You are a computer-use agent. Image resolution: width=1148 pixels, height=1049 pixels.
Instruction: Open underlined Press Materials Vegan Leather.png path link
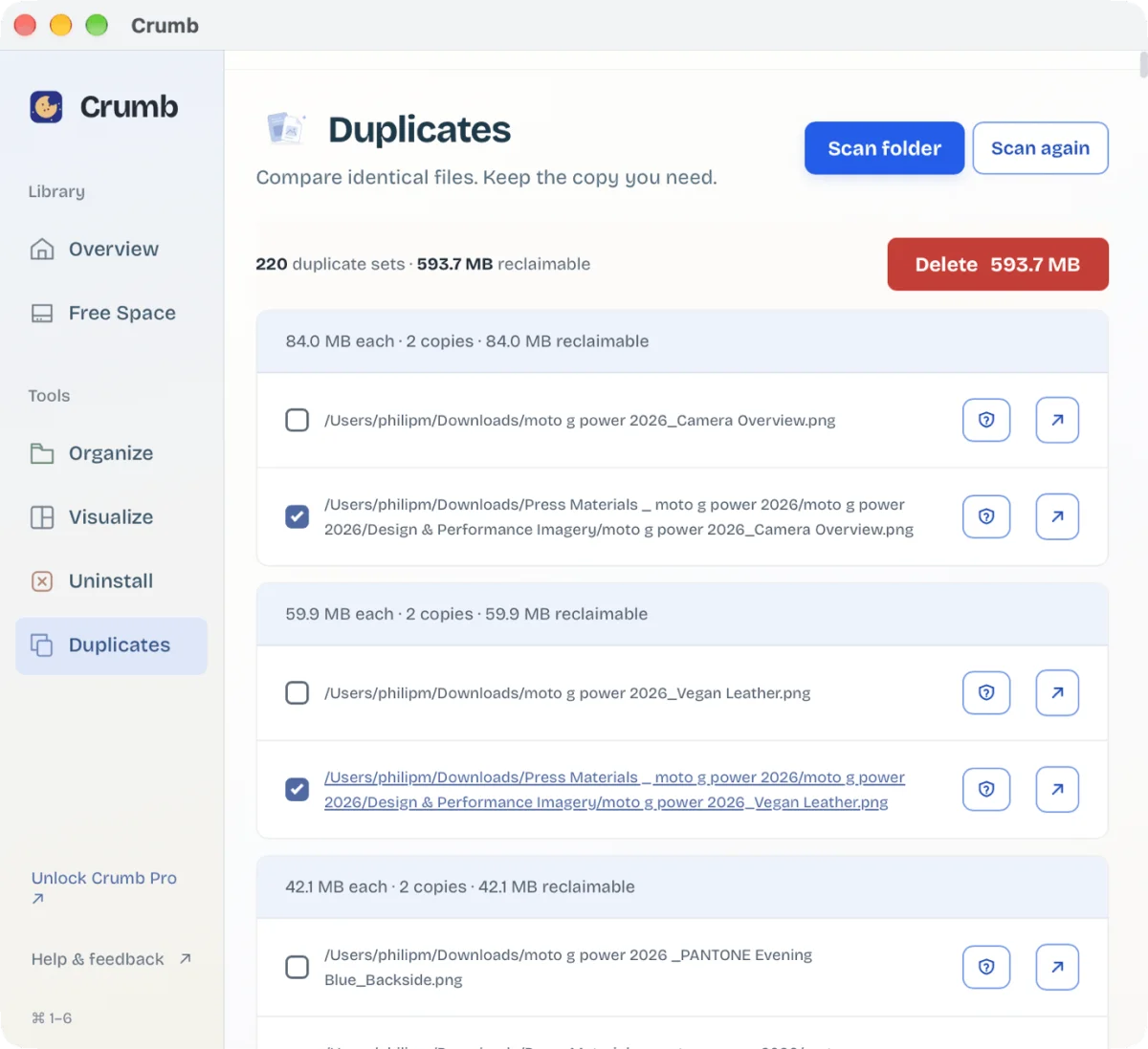click(614, 790)
